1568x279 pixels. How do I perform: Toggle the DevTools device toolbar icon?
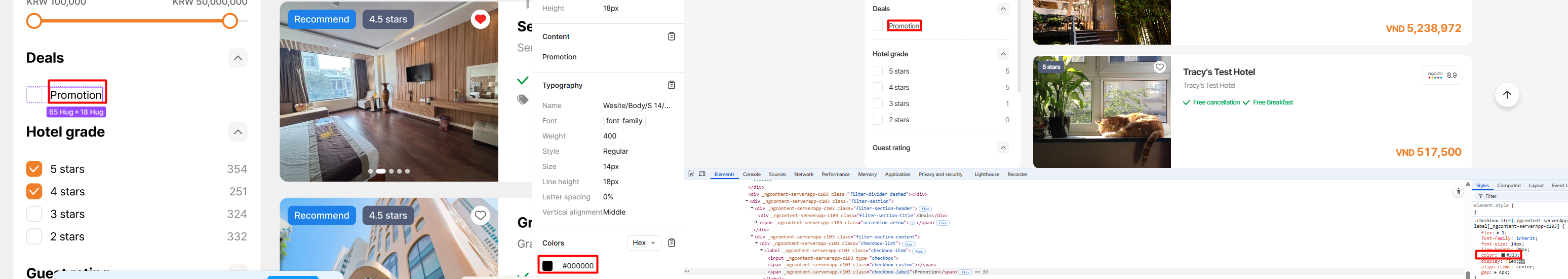coord(702,174)
